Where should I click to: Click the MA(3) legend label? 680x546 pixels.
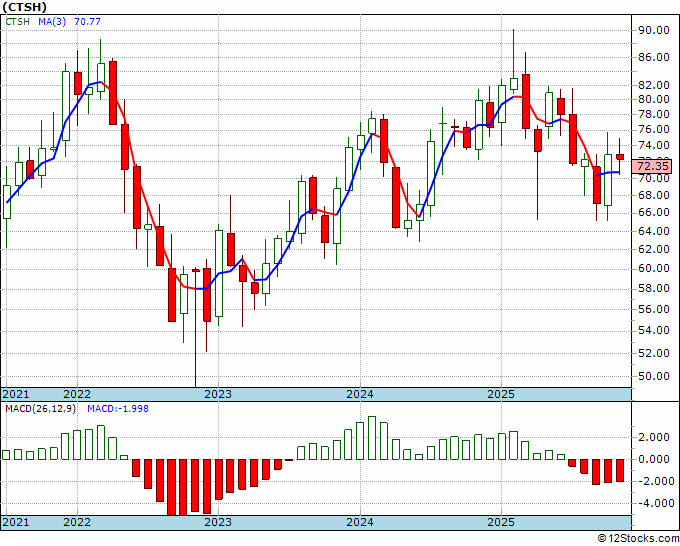(x=52, y=22)
